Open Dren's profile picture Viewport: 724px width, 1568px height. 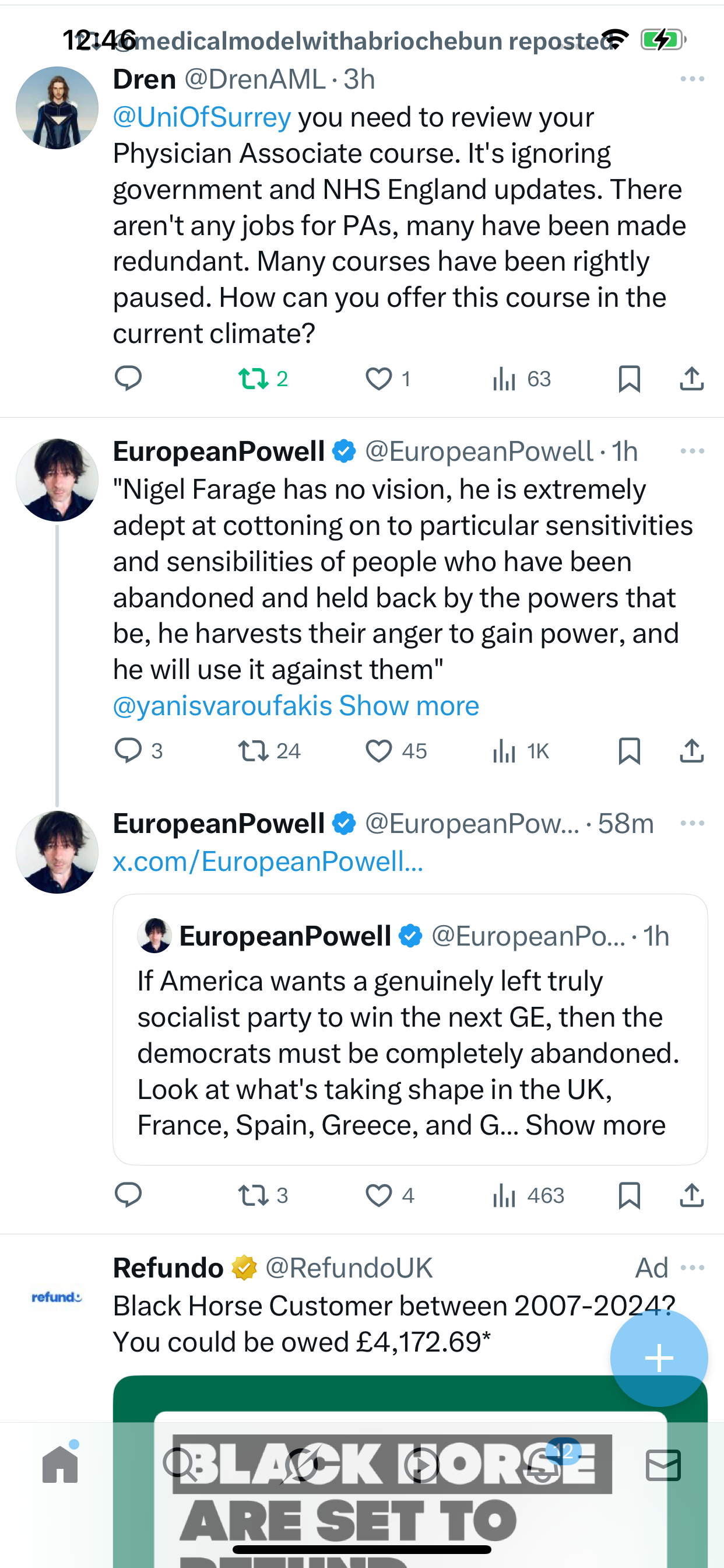click(x=57, y=108)
